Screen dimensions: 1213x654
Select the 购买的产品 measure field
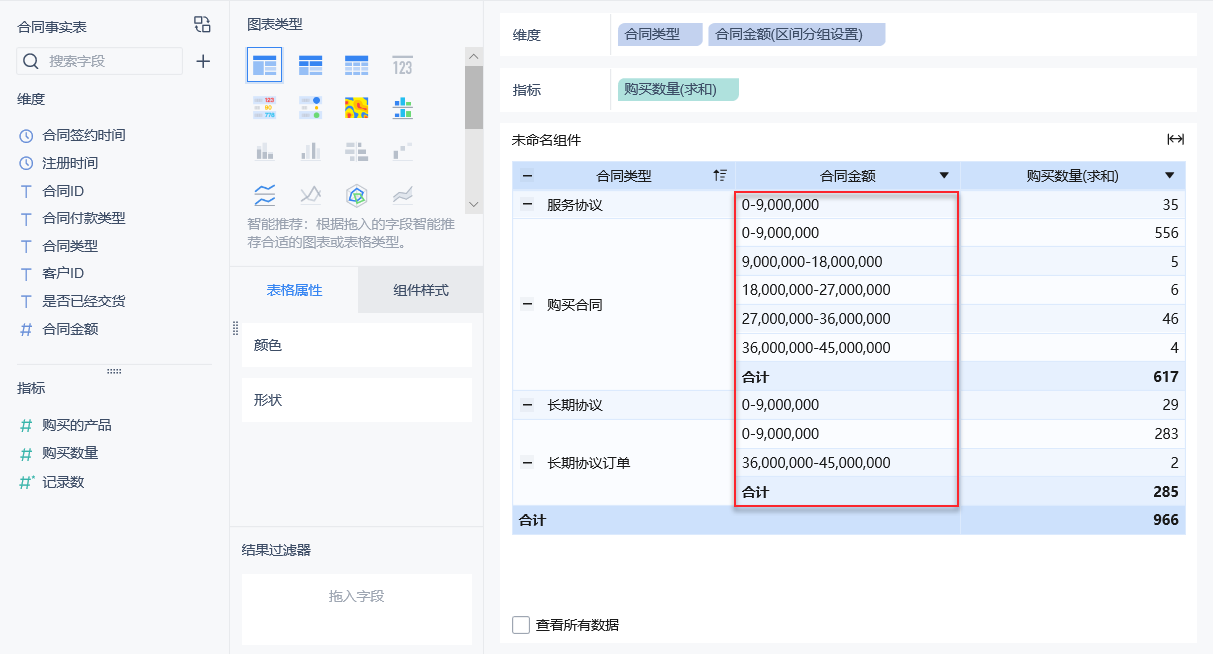pyautogui.click(x=77, y=425)
